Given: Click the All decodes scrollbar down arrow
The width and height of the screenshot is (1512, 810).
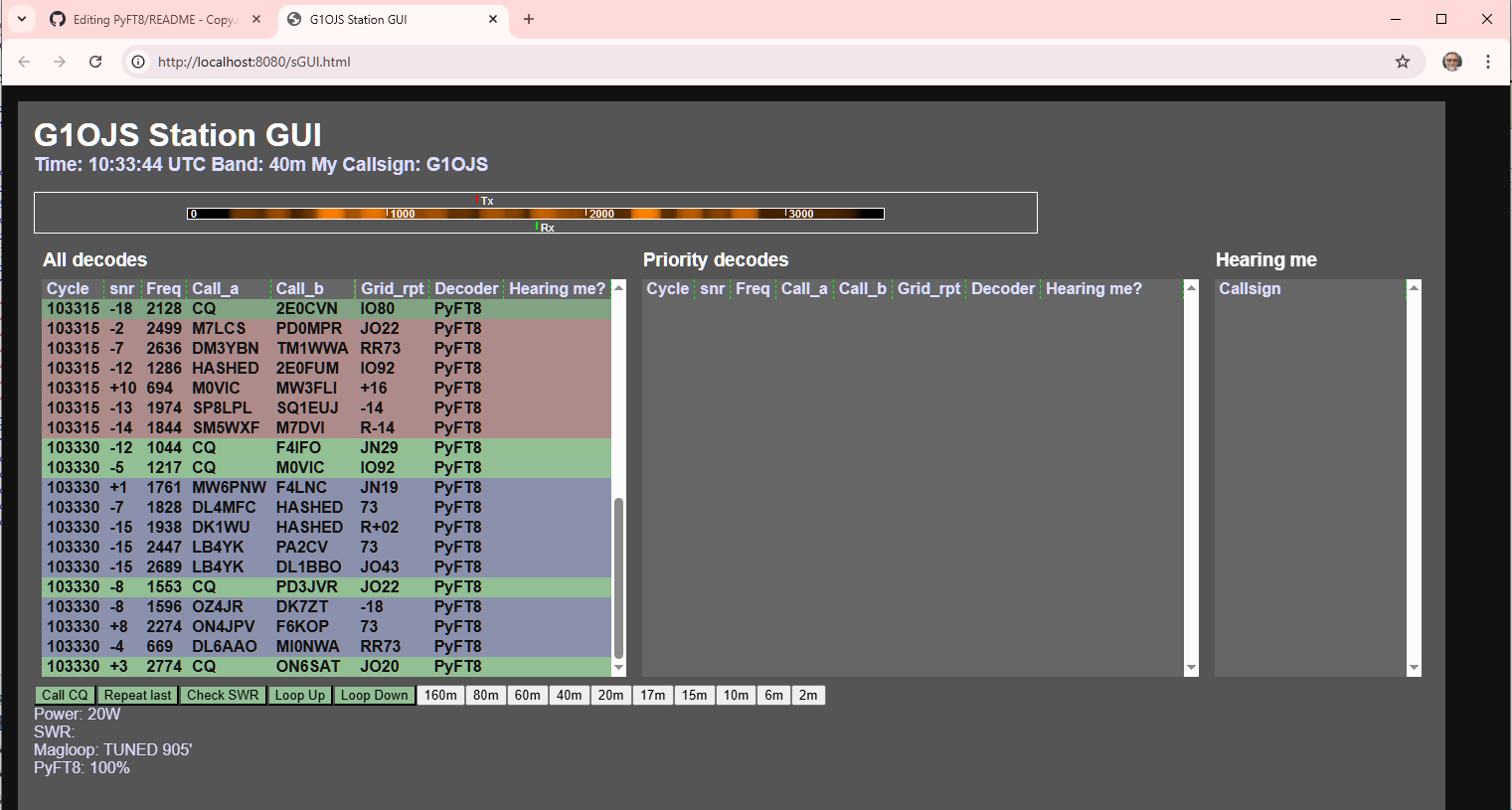Looking at the screenshot, I should coord(619,668).
